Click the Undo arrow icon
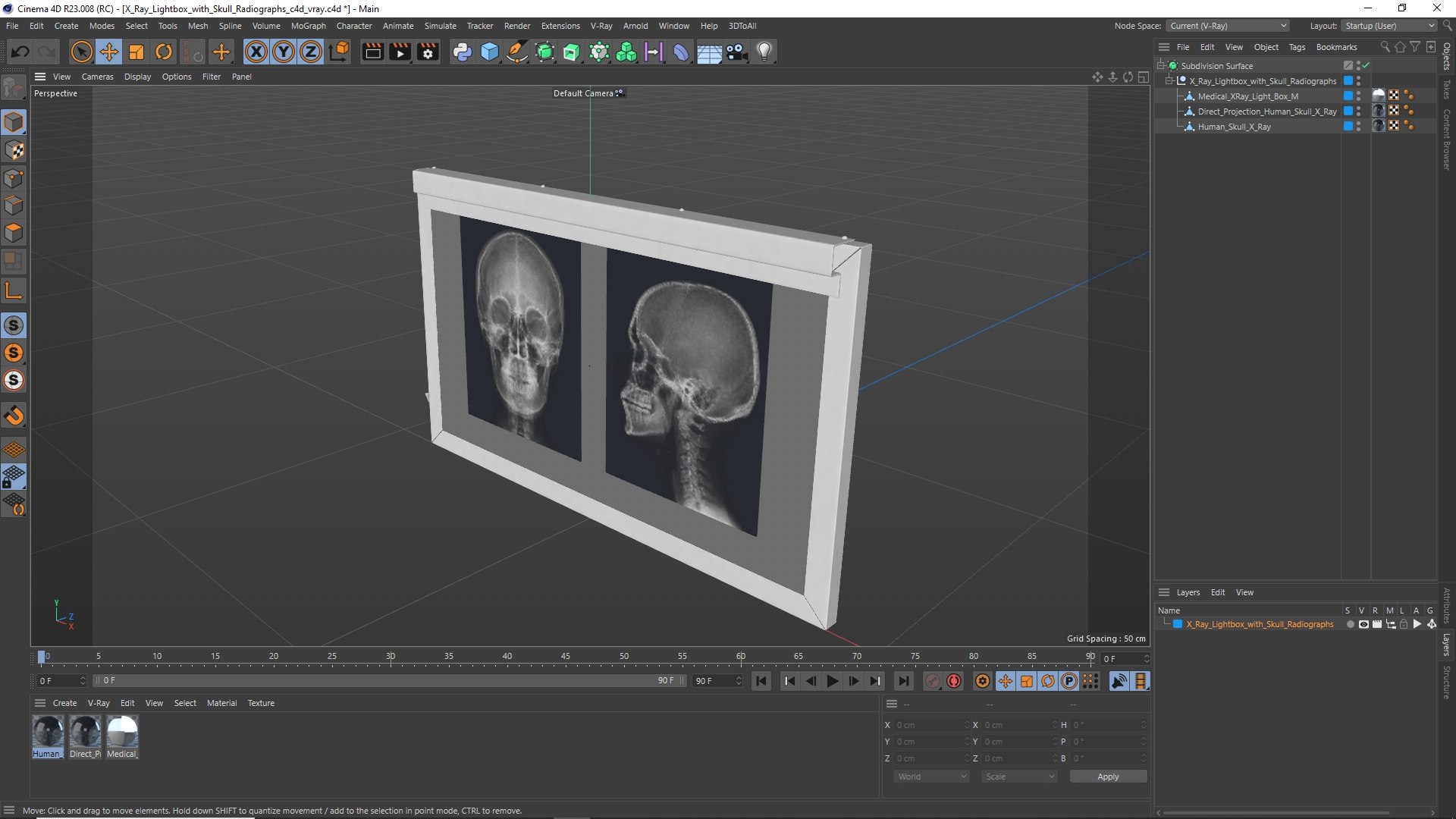Viewport: 1456px width, 819px height. (20, 52)
